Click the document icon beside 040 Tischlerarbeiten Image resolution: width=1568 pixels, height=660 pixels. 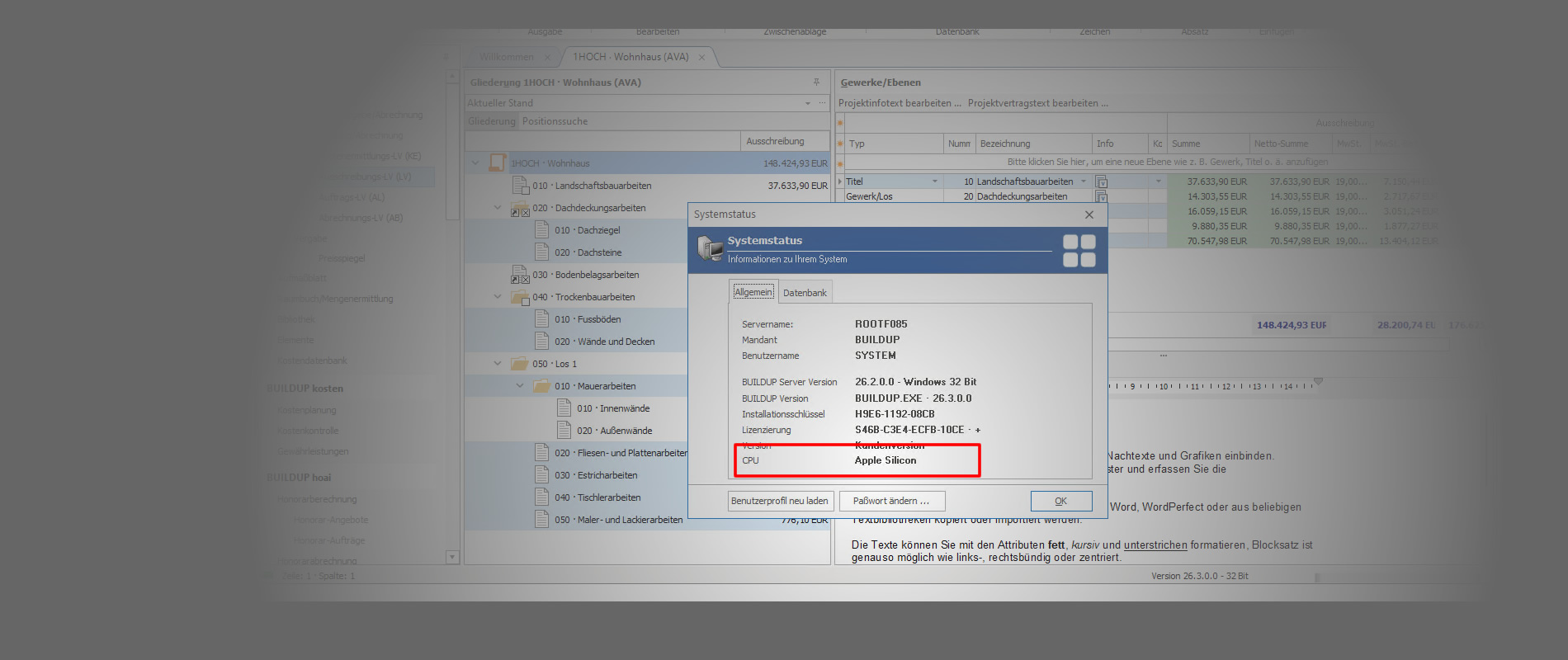(x=542, y=497)
